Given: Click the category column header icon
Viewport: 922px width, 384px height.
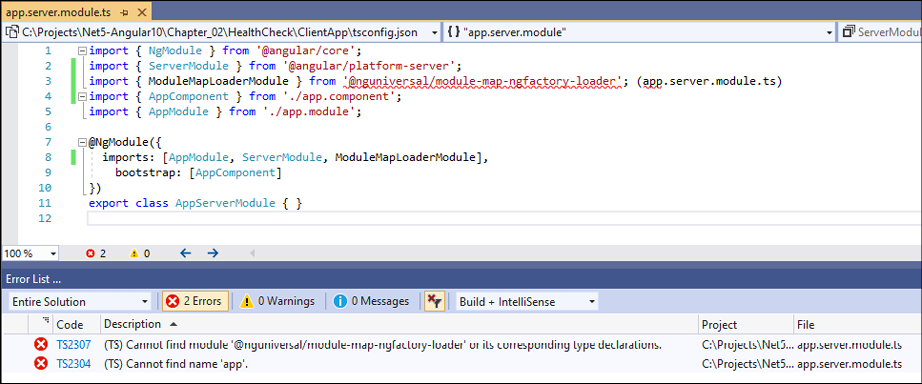Looking at the screenshot, I should coord(46,320).
